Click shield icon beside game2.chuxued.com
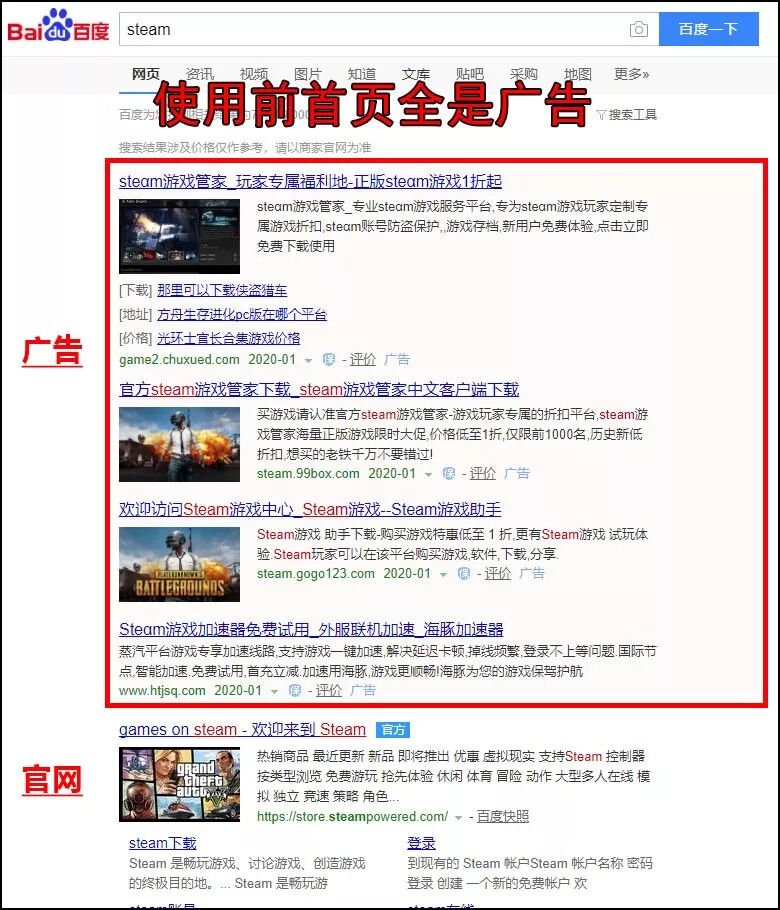Image resolution: width=780 pixels, height=910 pixels. (328, 360)
